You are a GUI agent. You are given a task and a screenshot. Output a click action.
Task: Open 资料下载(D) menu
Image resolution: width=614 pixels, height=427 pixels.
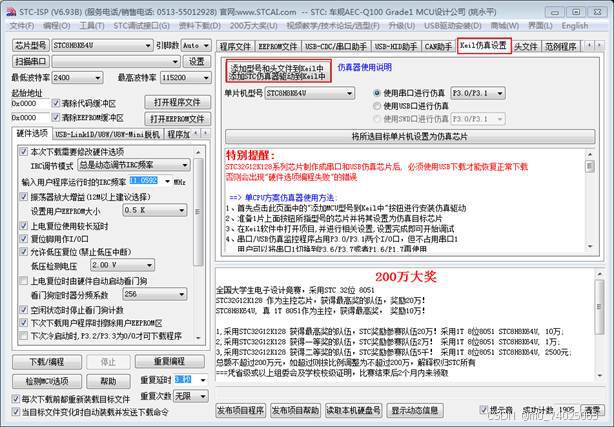200,26
